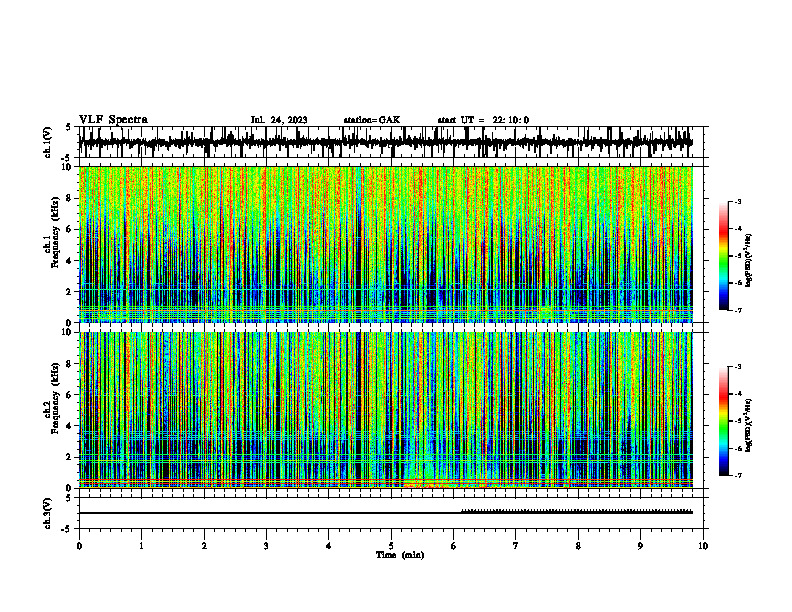Click the "start UT = 22:10:0" text
The height and width of the screenshot is (612, 792).
point(483,120)
